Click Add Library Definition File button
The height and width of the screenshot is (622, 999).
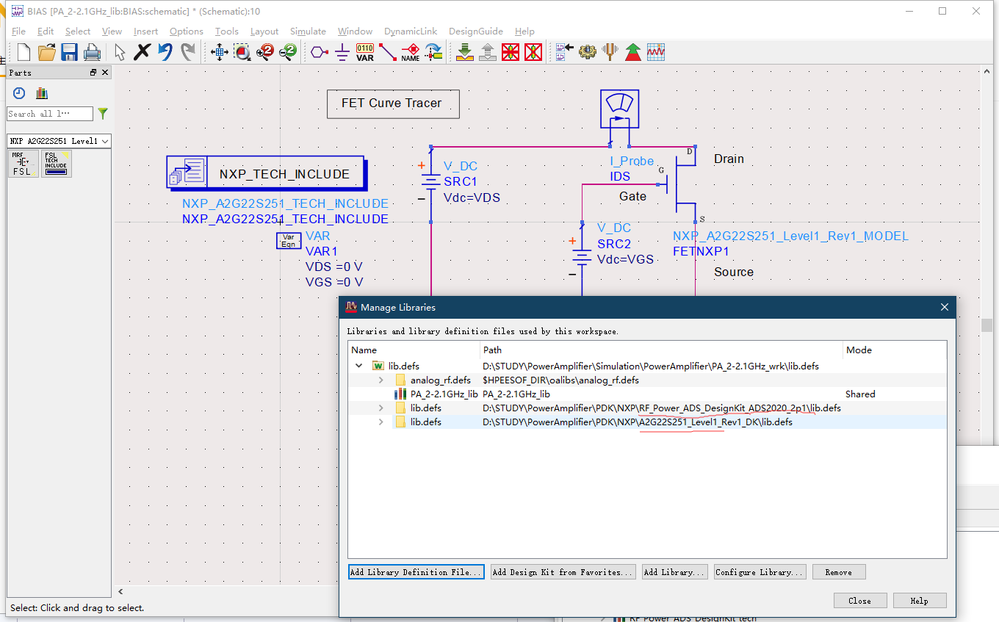coord(416,572)
